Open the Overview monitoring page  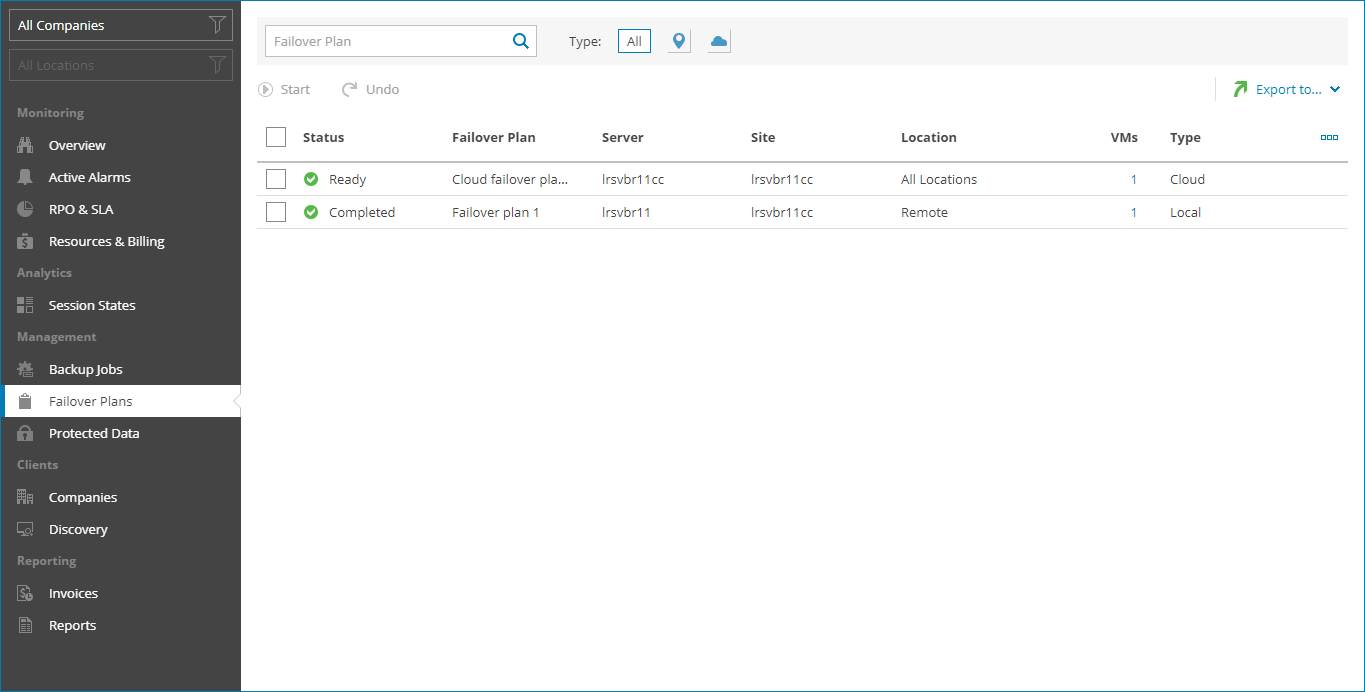(76, 145)
